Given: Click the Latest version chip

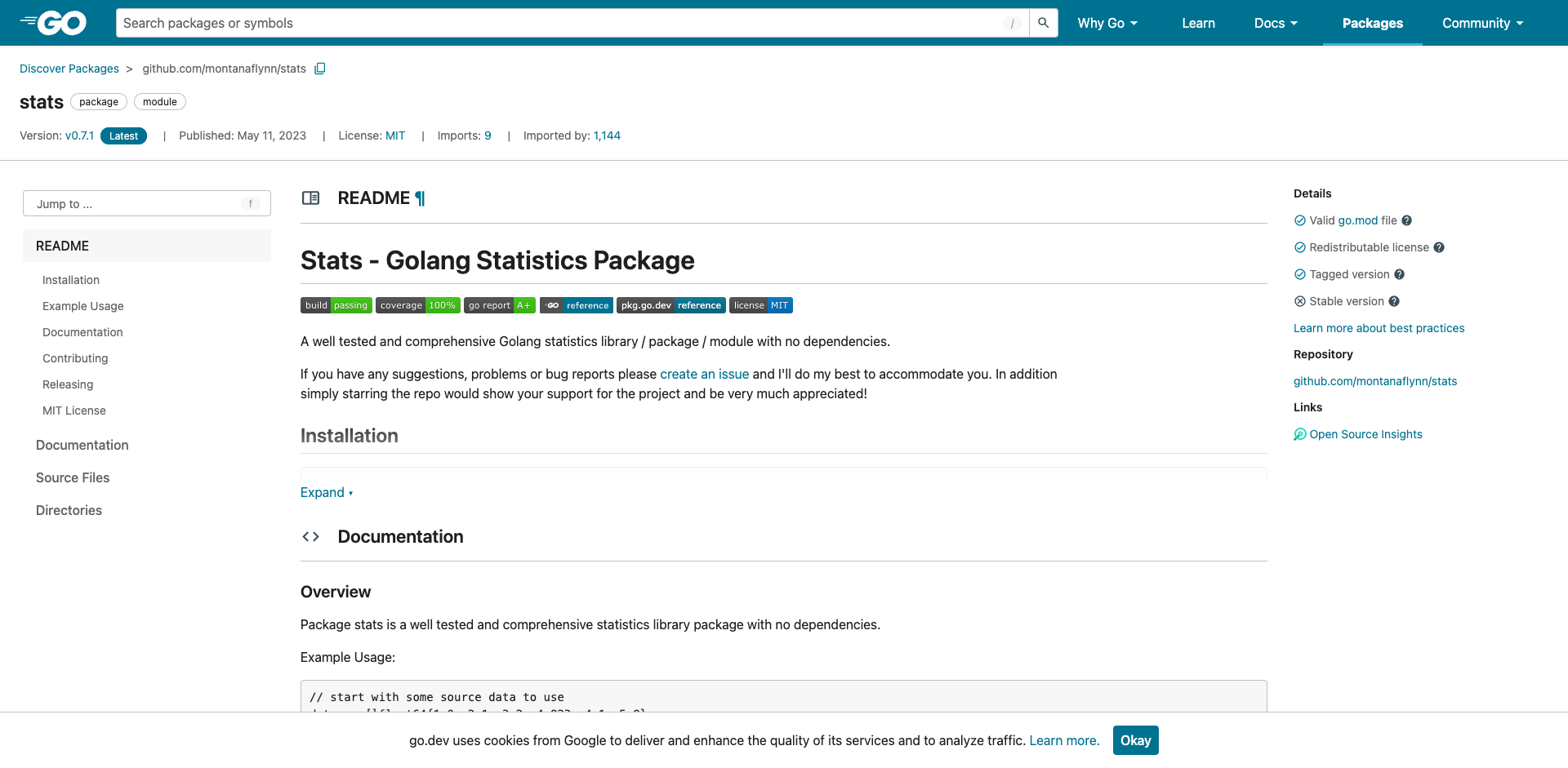Looking at the screenshot, I should pos(124,136).
